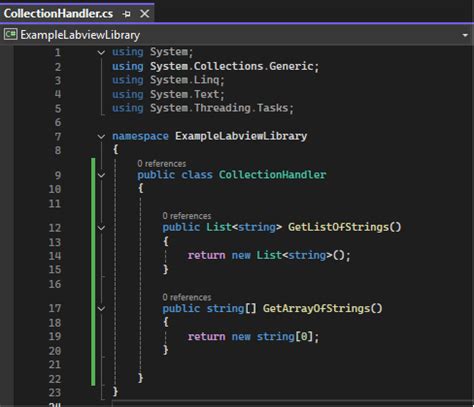The width and height of the screenshot is (474, 407).
Task: Pin the CollectionHandler.cs tab
Action: (x=126, y=14)
